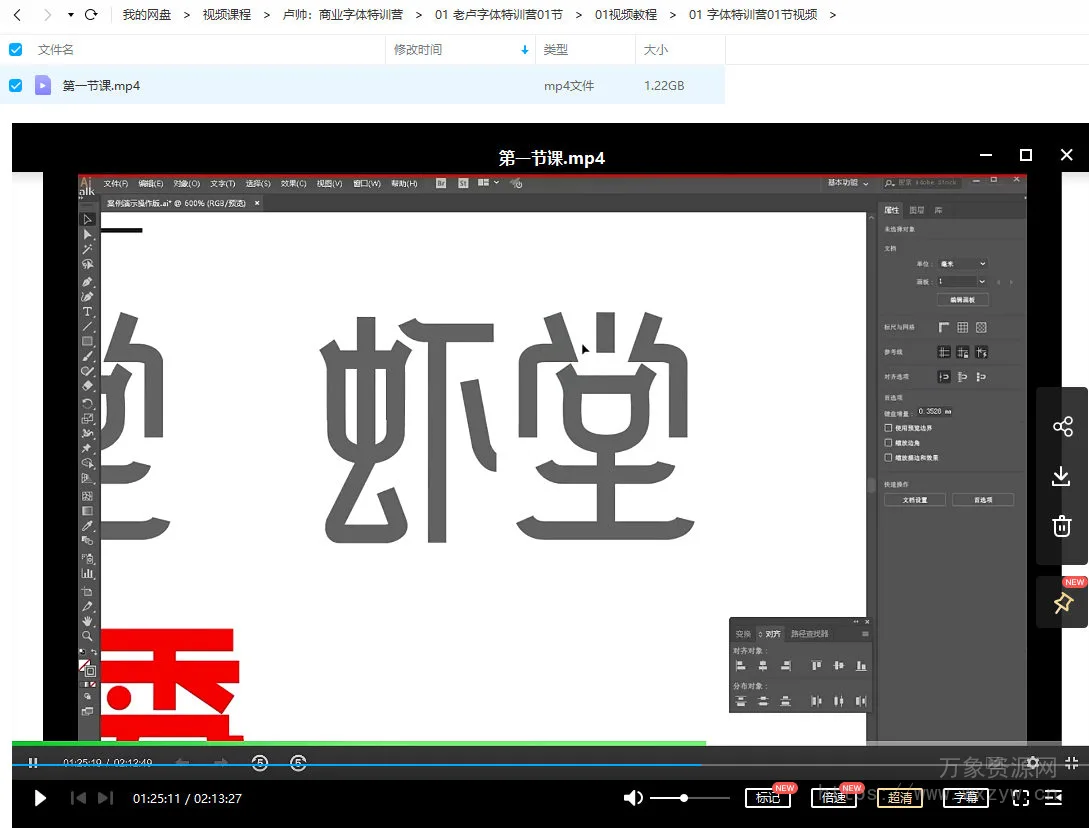The image size is (1089, 828).
Task: Refresh the file list
Action: (x=92, y=15)
